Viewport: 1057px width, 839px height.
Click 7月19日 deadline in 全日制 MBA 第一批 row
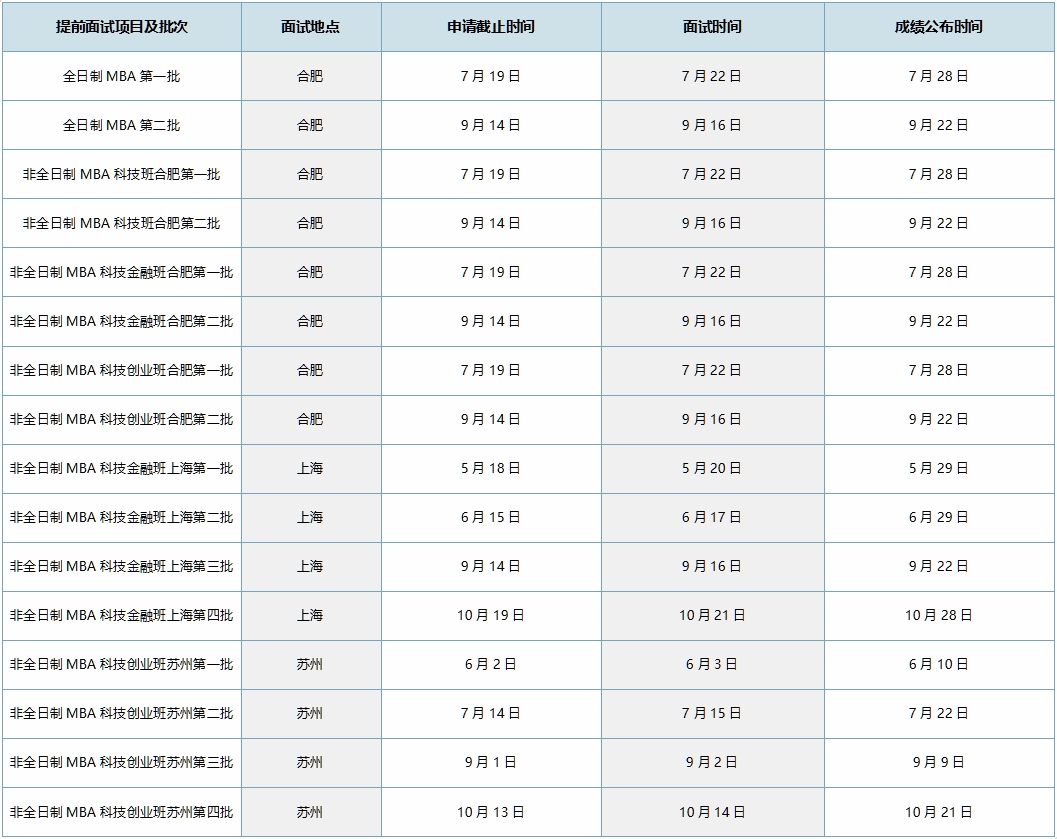491,76
